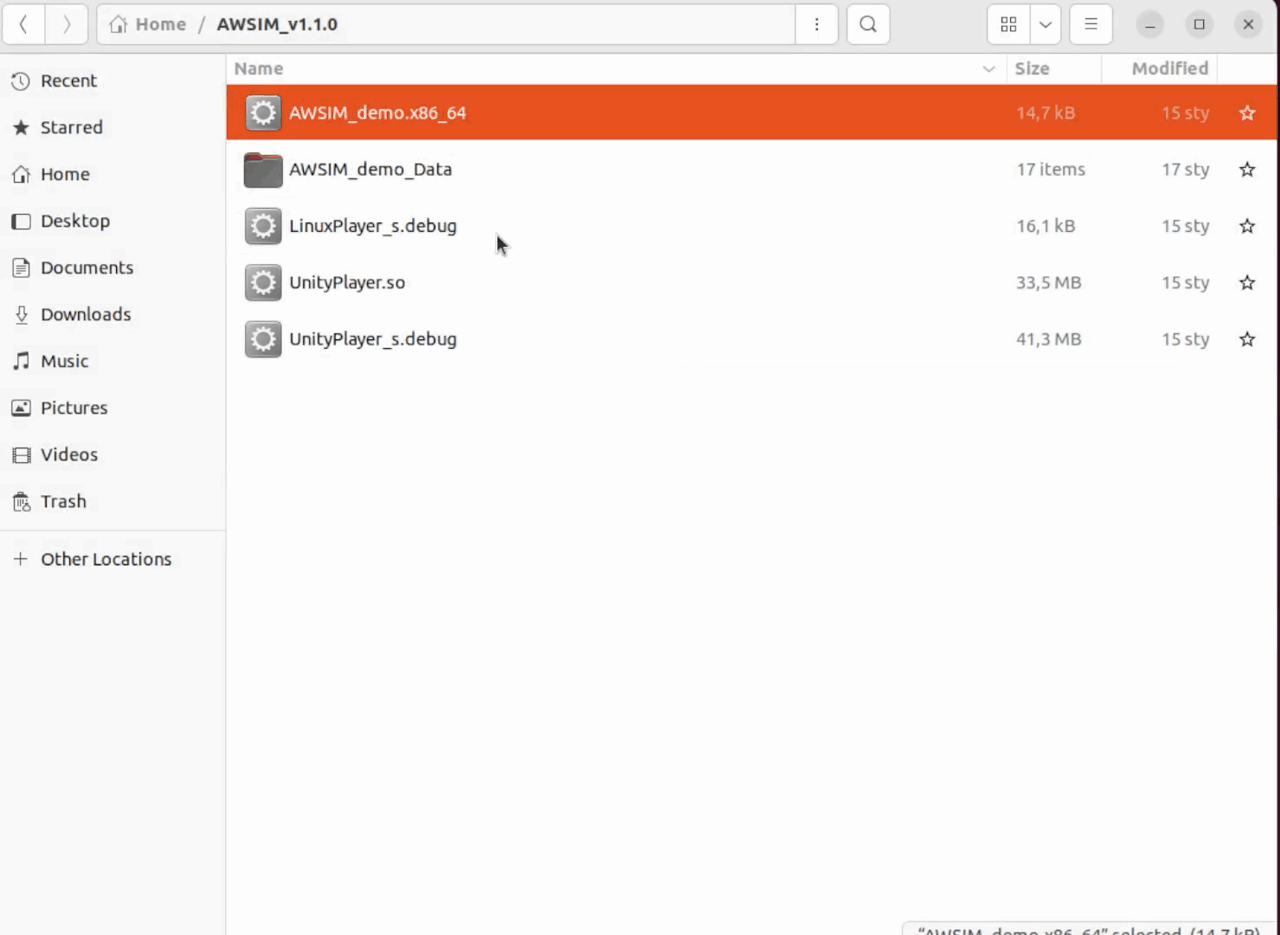This screenshot has width=1280, height=935.
Task: Click the 17 items size value
Action: (1050, 169)
